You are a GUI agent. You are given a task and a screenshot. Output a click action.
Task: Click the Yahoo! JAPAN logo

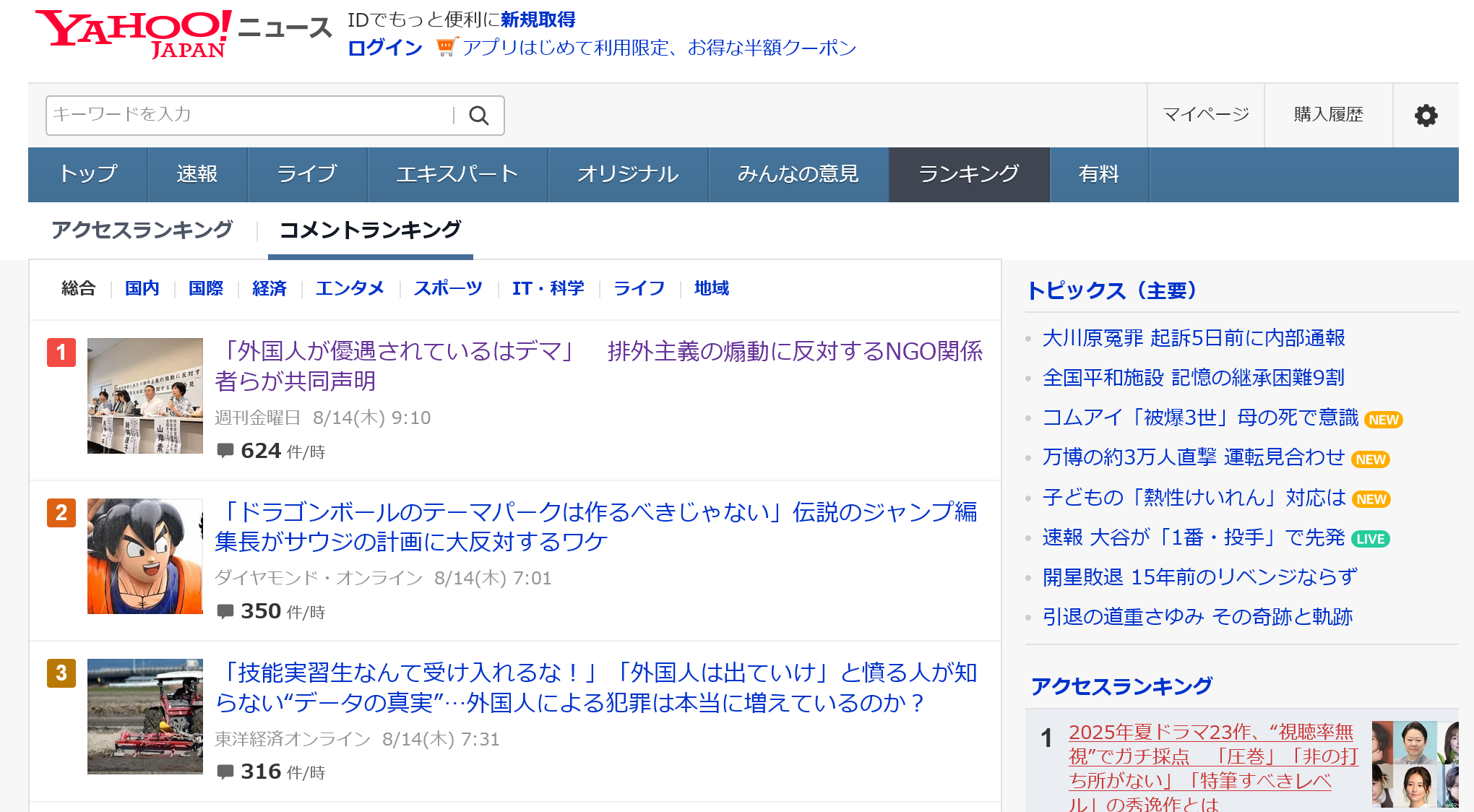coord(134,33)
